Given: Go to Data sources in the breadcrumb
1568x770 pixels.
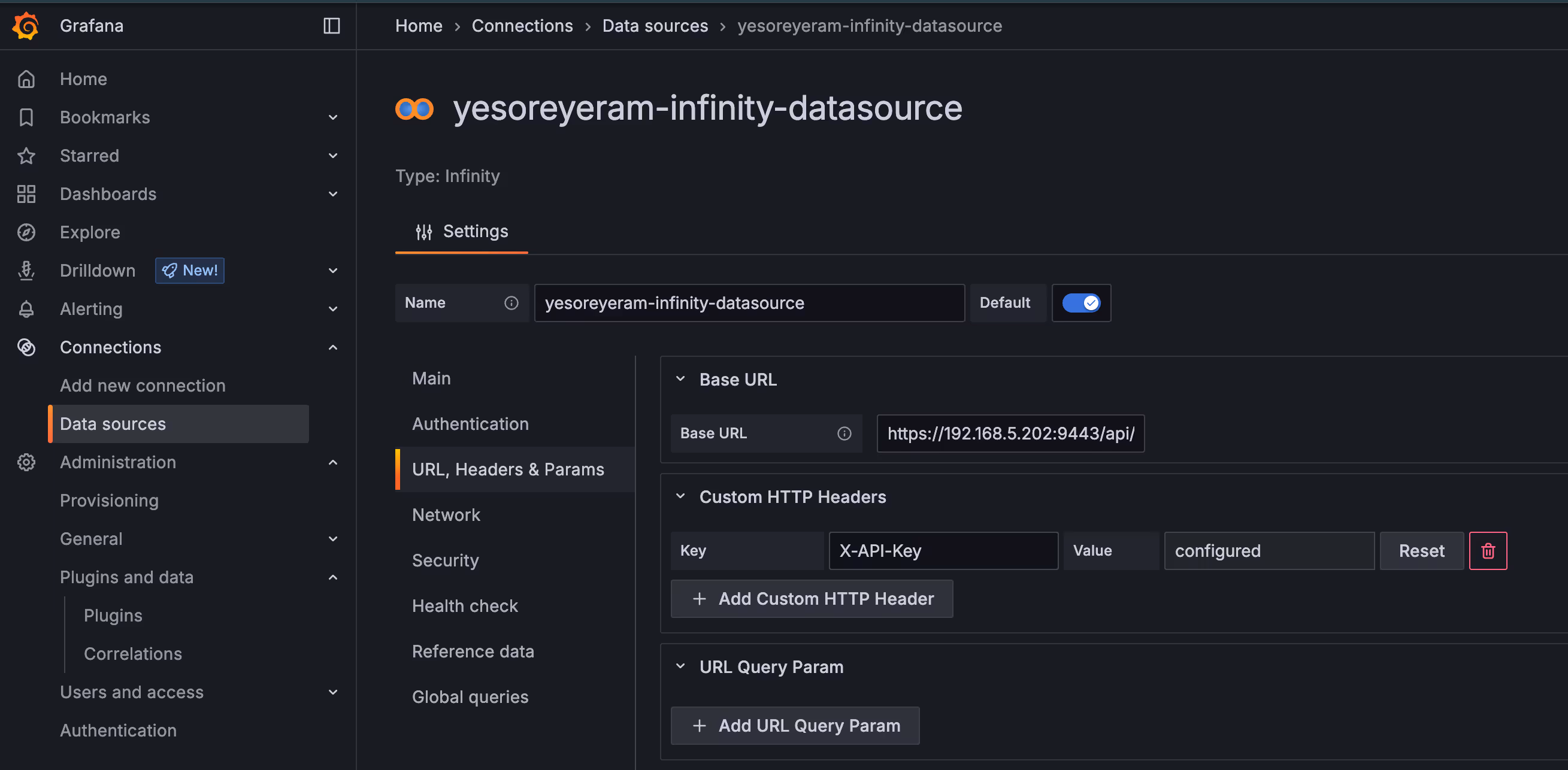Looking at the screenshot, I should point(655,26).
